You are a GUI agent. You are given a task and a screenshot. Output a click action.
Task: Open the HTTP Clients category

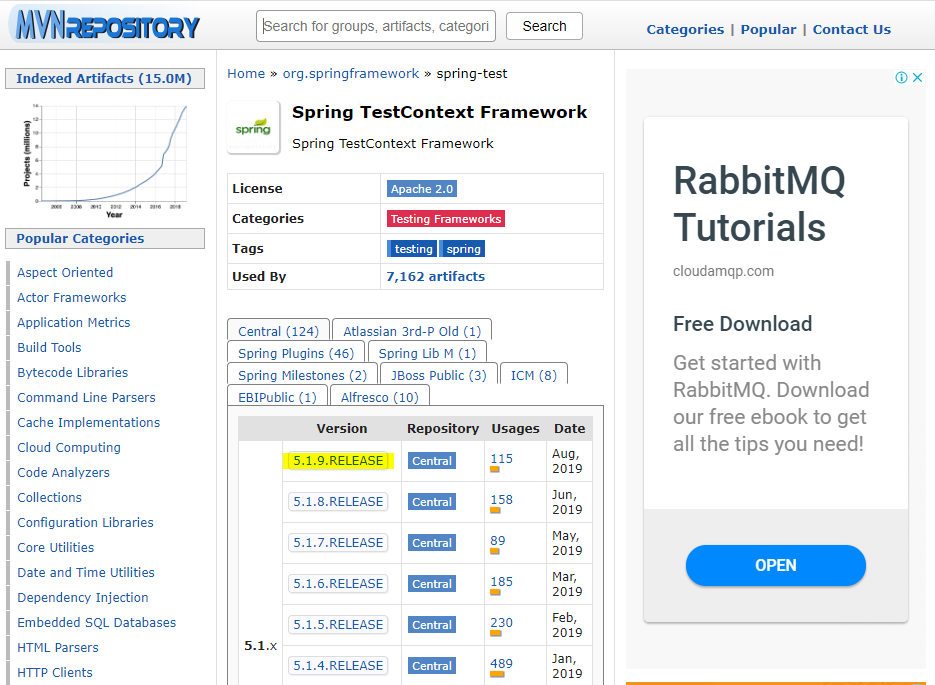pos(55,672)
